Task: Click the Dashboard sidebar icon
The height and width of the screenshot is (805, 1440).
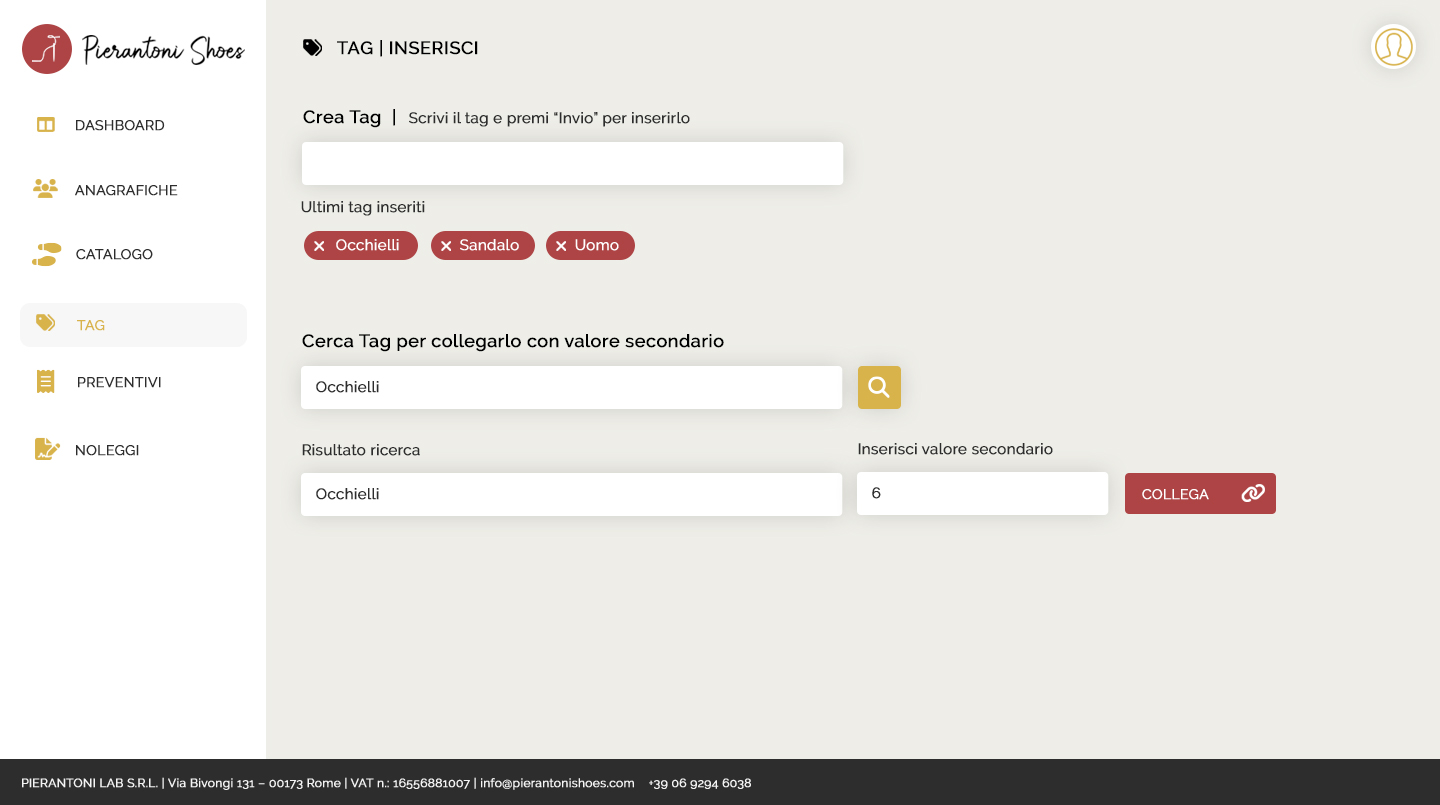Action: (45, 125)
